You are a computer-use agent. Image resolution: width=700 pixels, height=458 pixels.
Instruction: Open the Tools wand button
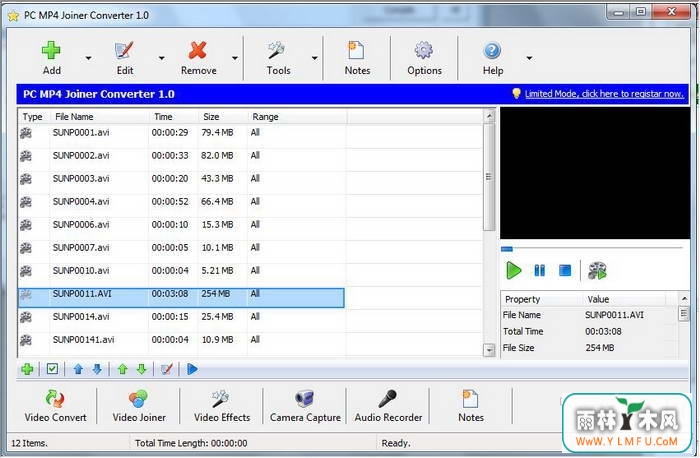point(278,58)
